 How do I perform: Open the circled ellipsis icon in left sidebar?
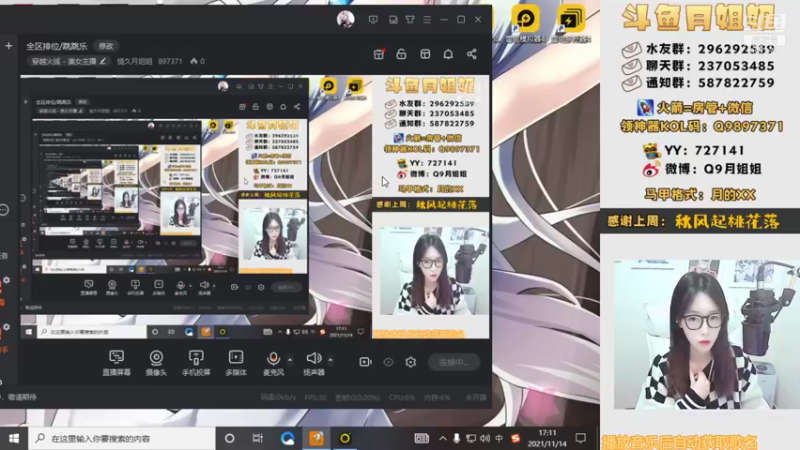click(x=4, y=210)
